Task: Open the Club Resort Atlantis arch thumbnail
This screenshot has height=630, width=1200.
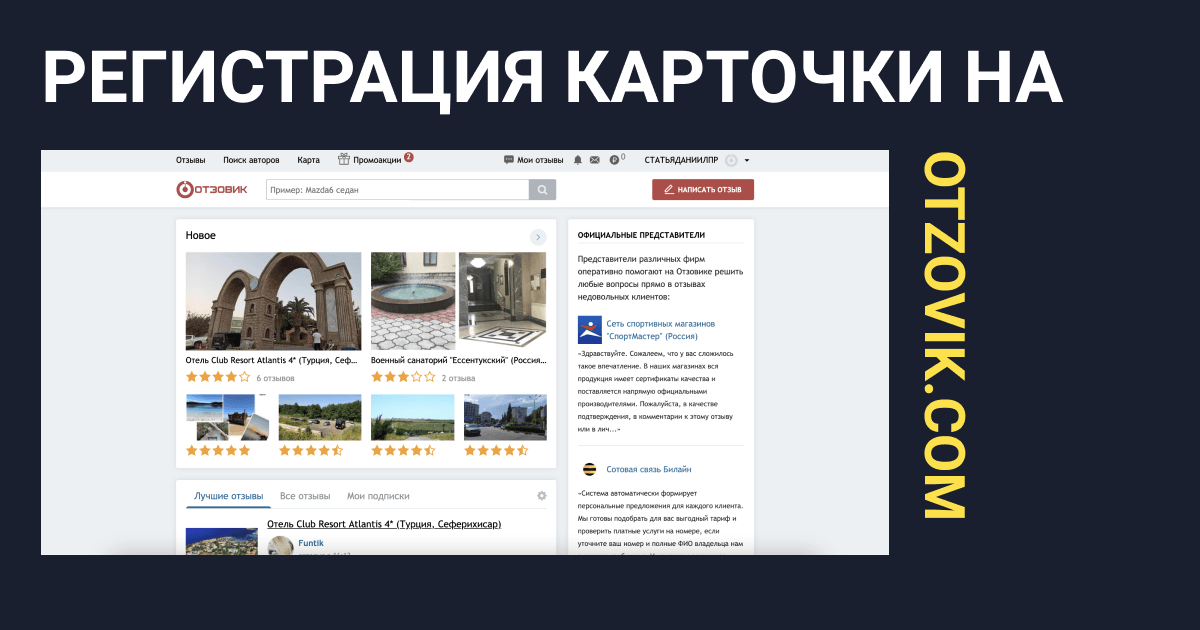Action: tap(274, 301)
